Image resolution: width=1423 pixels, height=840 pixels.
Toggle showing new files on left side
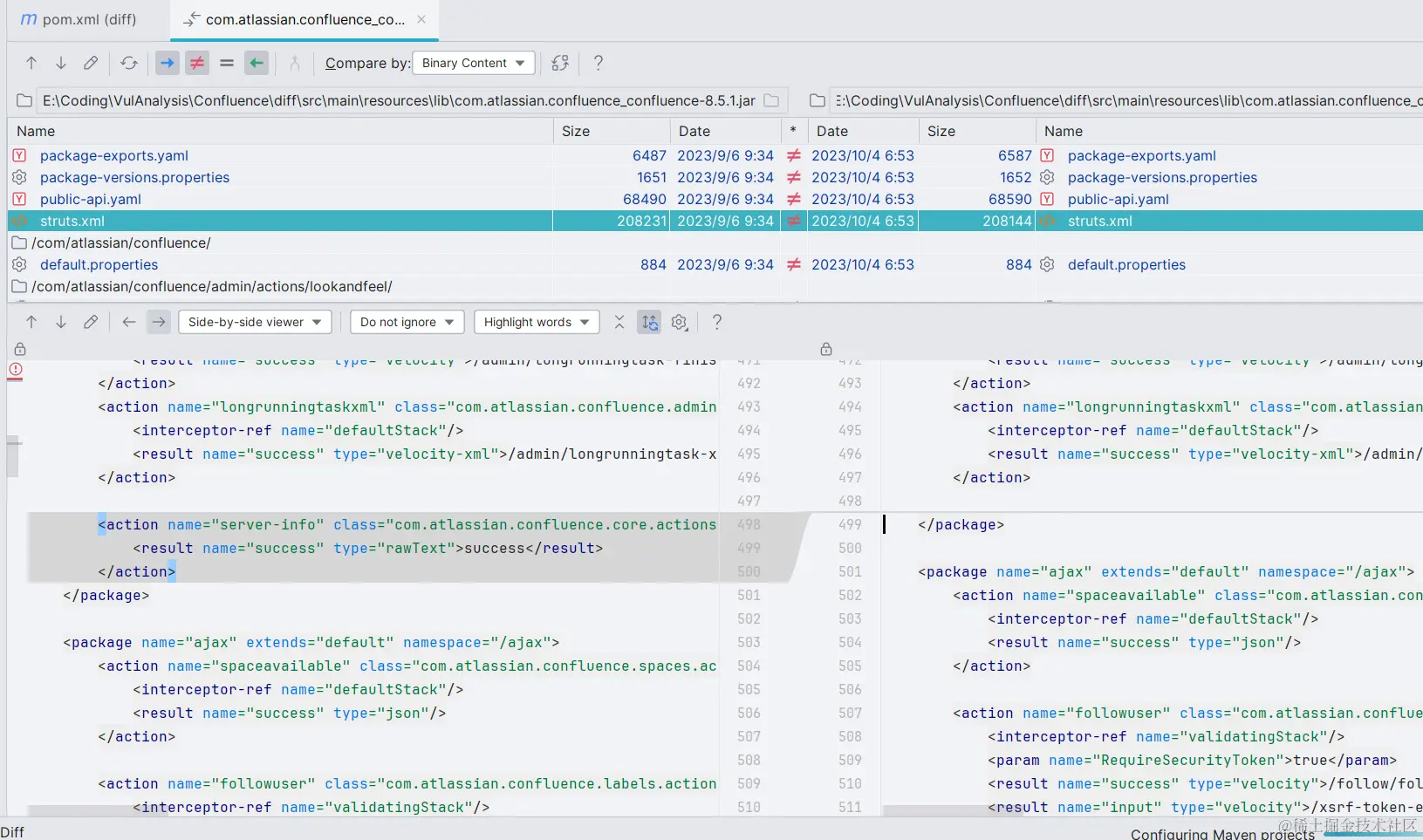click(168, 63)
